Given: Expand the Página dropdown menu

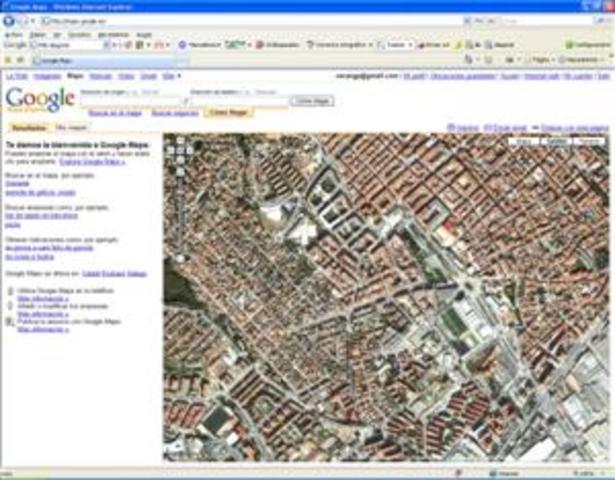Looking at the screenshot, I should [540, 60].
